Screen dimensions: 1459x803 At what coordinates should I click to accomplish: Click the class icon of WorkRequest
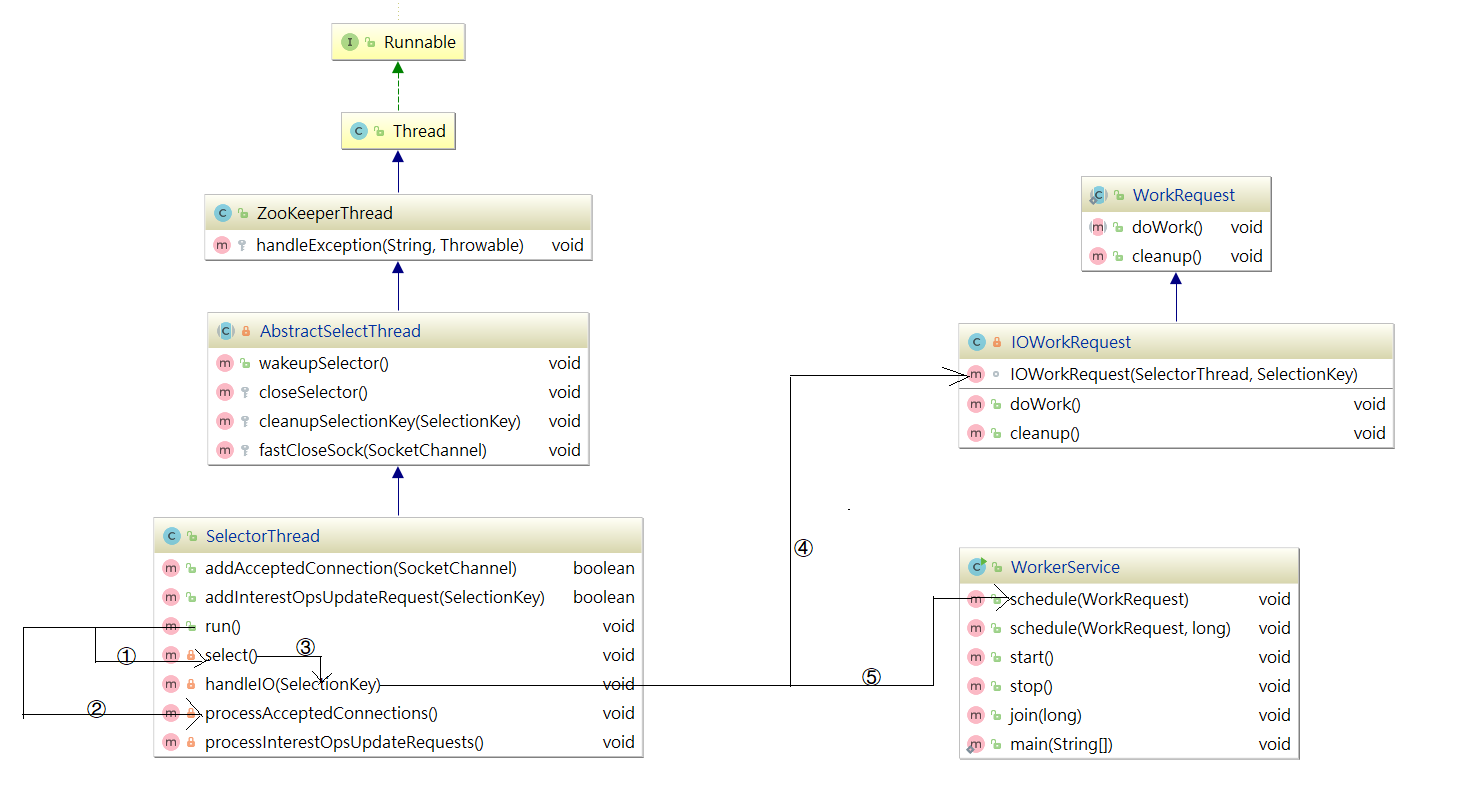pos(1098,195)
